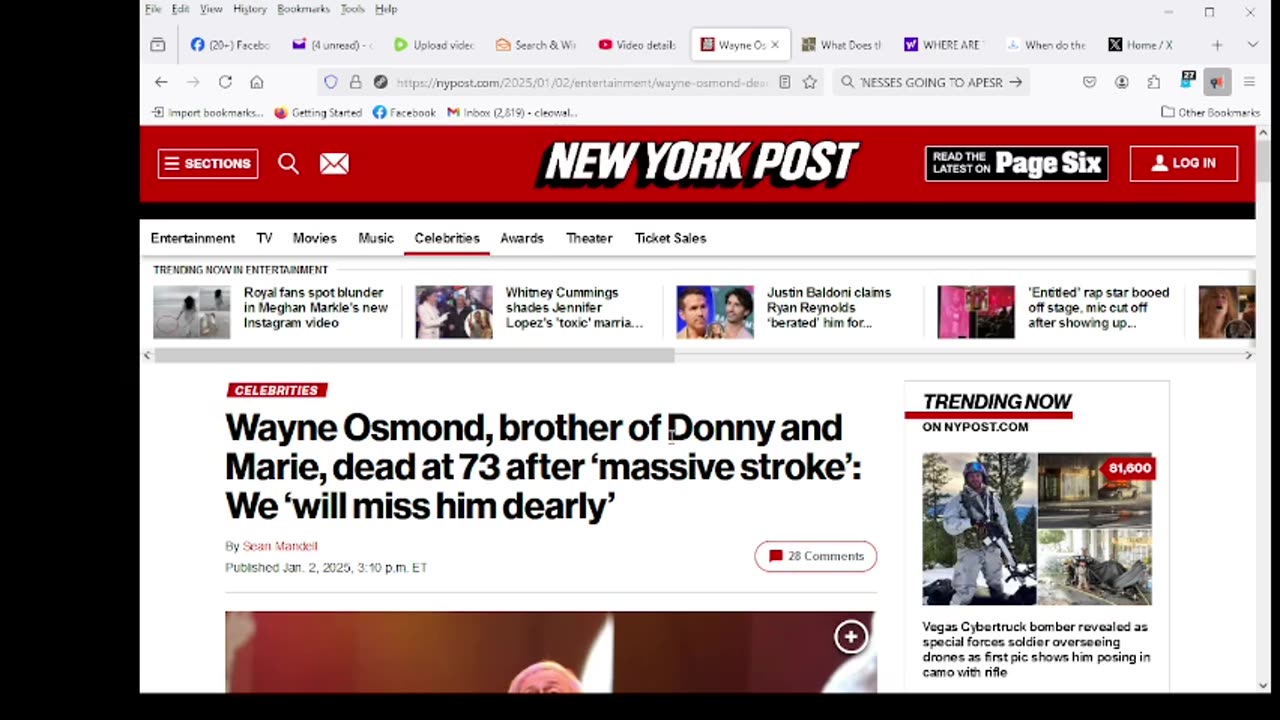This screenshot has height=720, width=1280.
Task: Reload the current page
Action: tap(225, 82)
